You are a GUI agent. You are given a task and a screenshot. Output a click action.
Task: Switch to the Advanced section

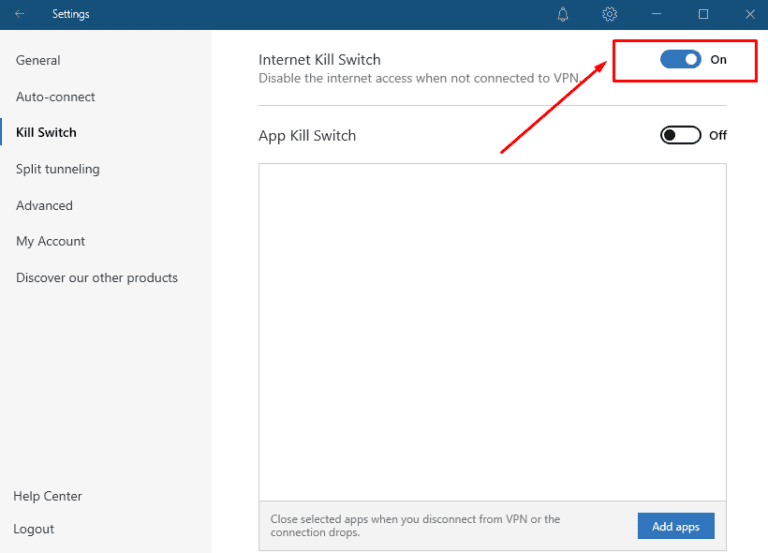44,205
